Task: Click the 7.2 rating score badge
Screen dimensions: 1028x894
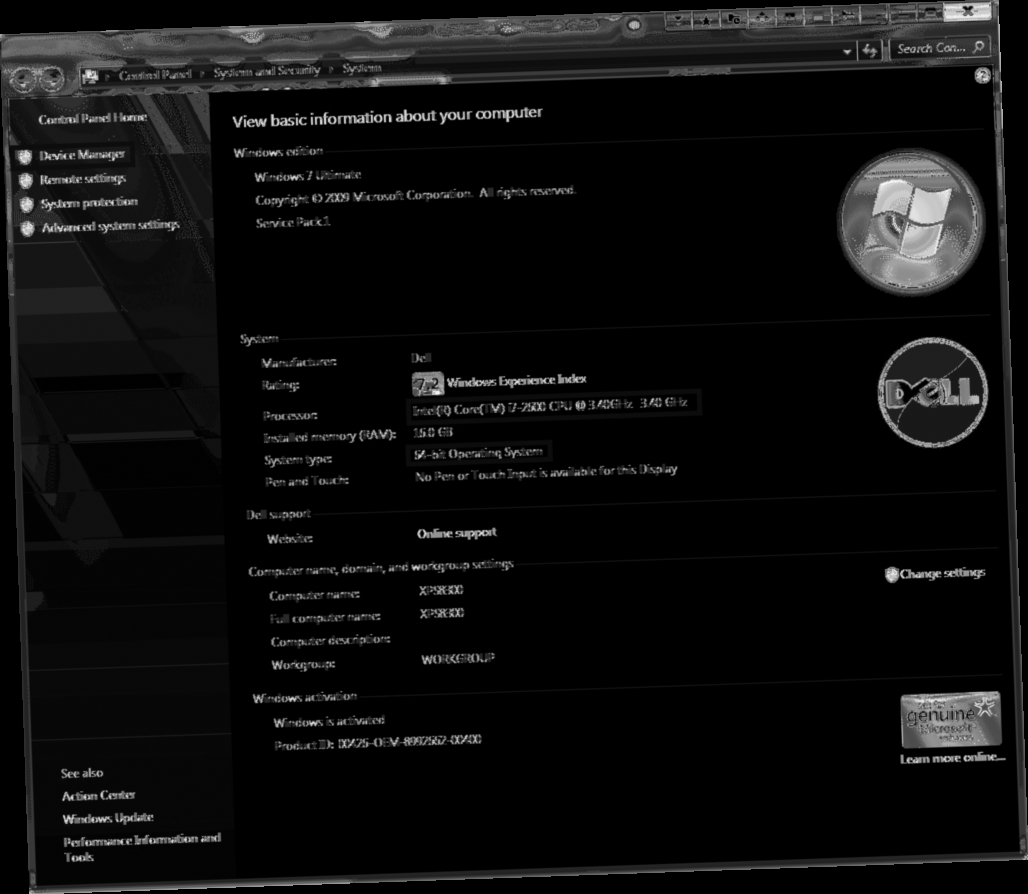Action: pos(427,384)
